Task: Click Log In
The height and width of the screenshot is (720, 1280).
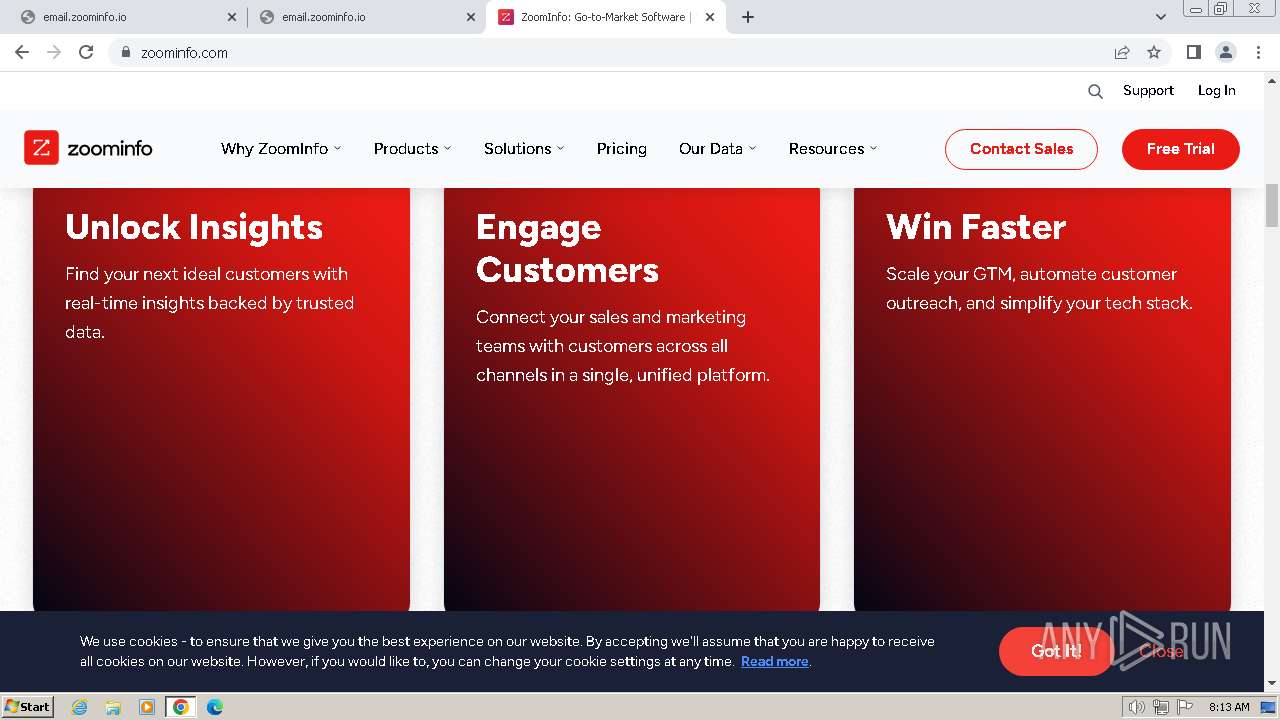Action: pos(1217,90)
